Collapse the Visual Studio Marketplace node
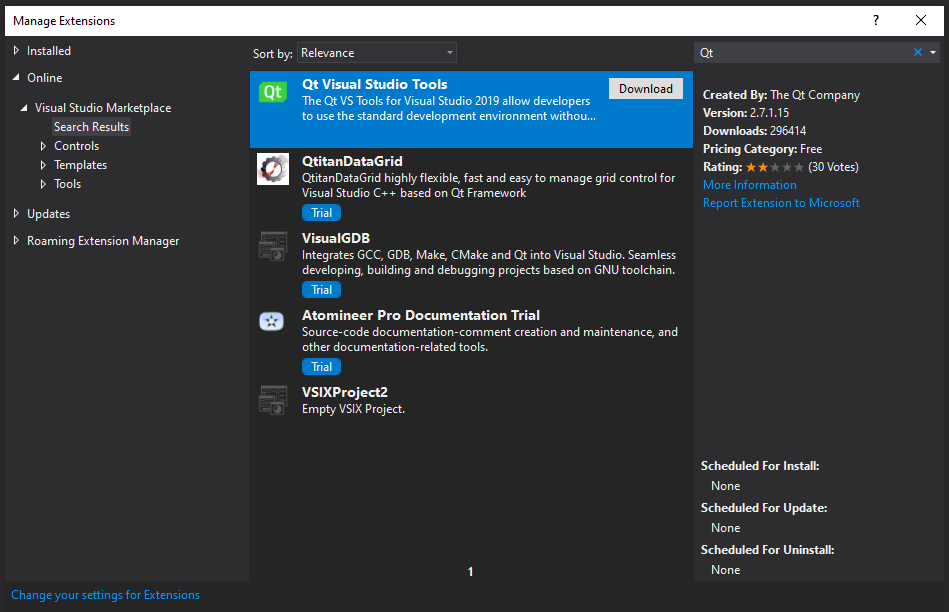949x612 pixels. click(24, 108)
